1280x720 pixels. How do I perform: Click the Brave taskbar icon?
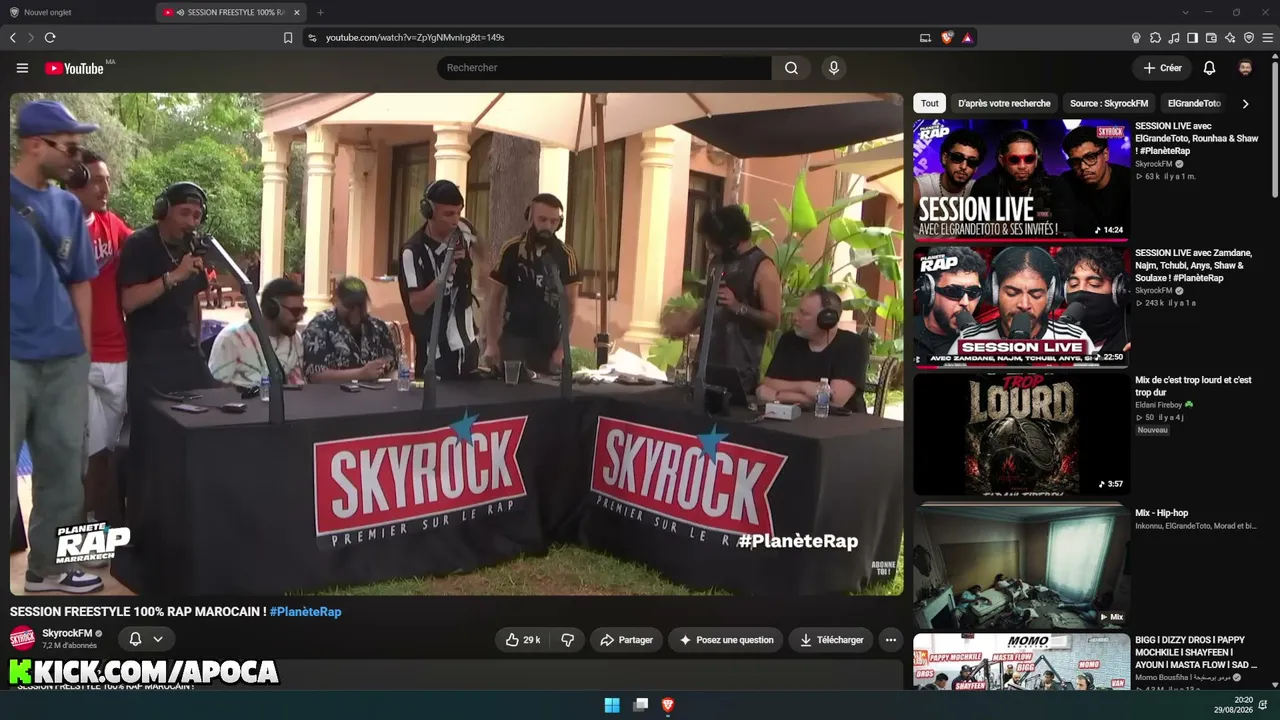coord(668,705)
